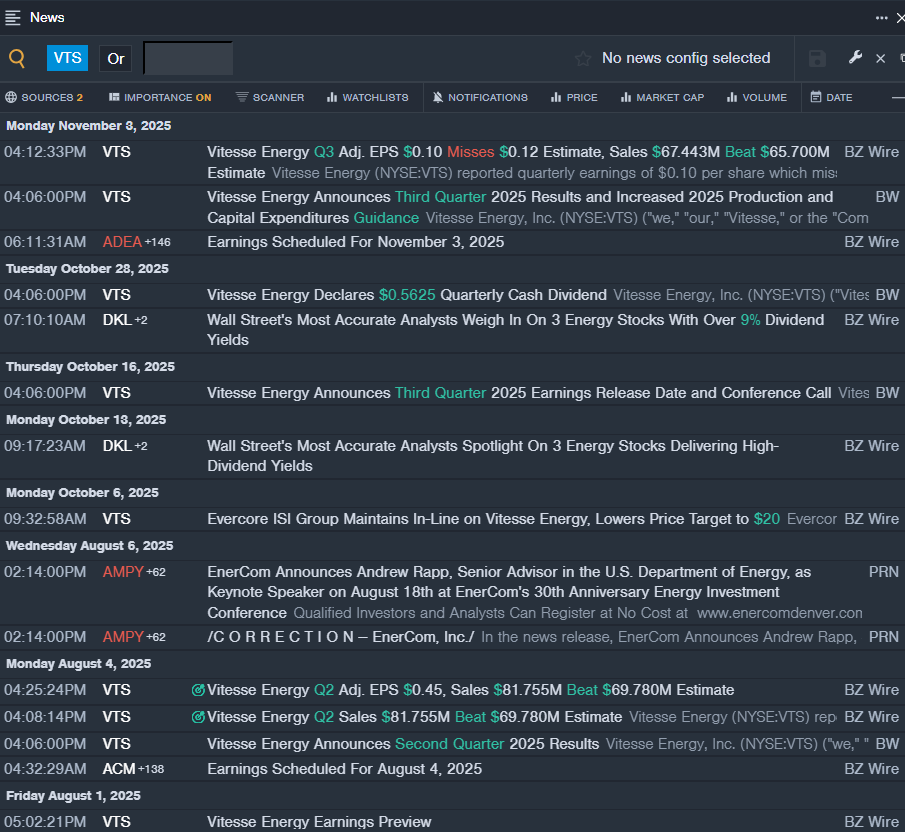Open Vitesse Energy Earnings Preview headline
Image resolution: width=905 pixels, height=832 pixels.
click(319, 822)
